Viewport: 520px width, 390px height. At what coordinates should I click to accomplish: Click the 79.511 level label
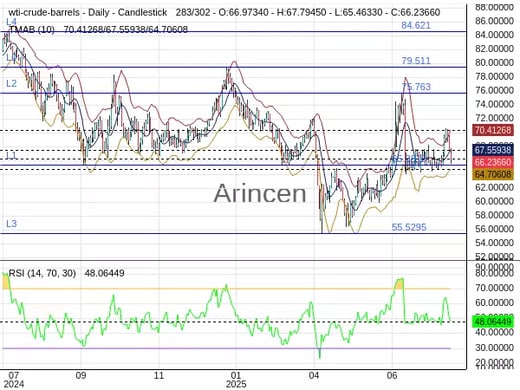point(416,61)
